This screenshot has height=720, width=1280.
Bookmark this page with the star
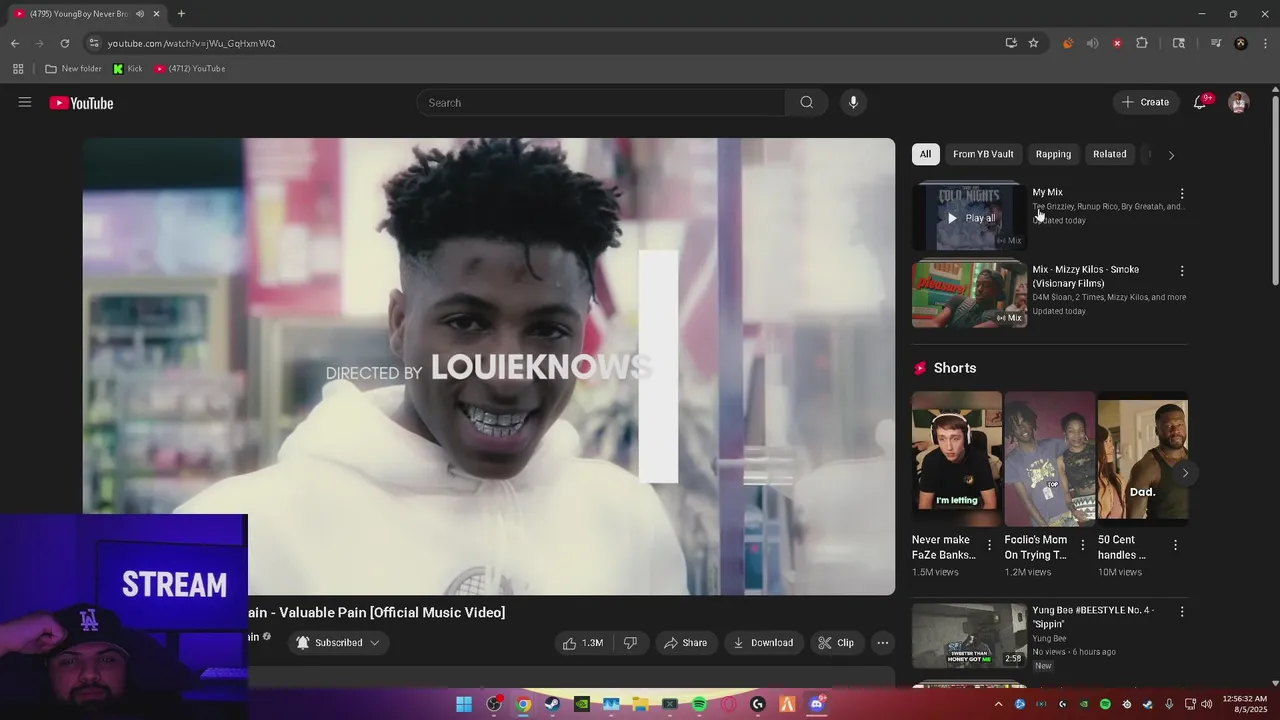click(x=1034, y=43)
